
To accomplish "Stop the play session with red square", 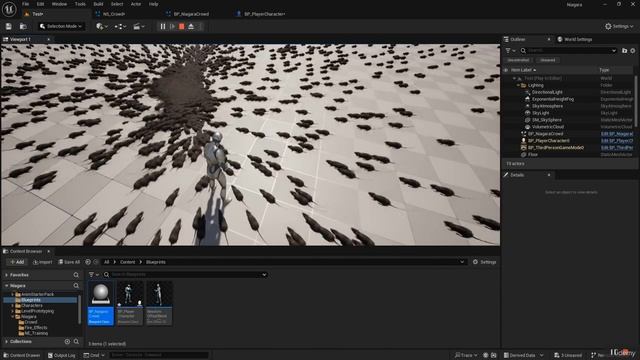I will [182, 27].
